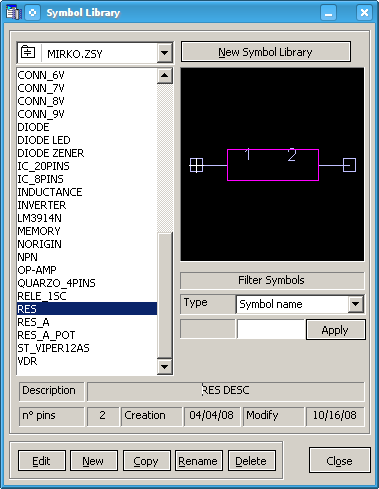Viewport: 379px width, 489px height.
Task: Select CONN_7V in the symbol list
Action: tap(87, 88)
